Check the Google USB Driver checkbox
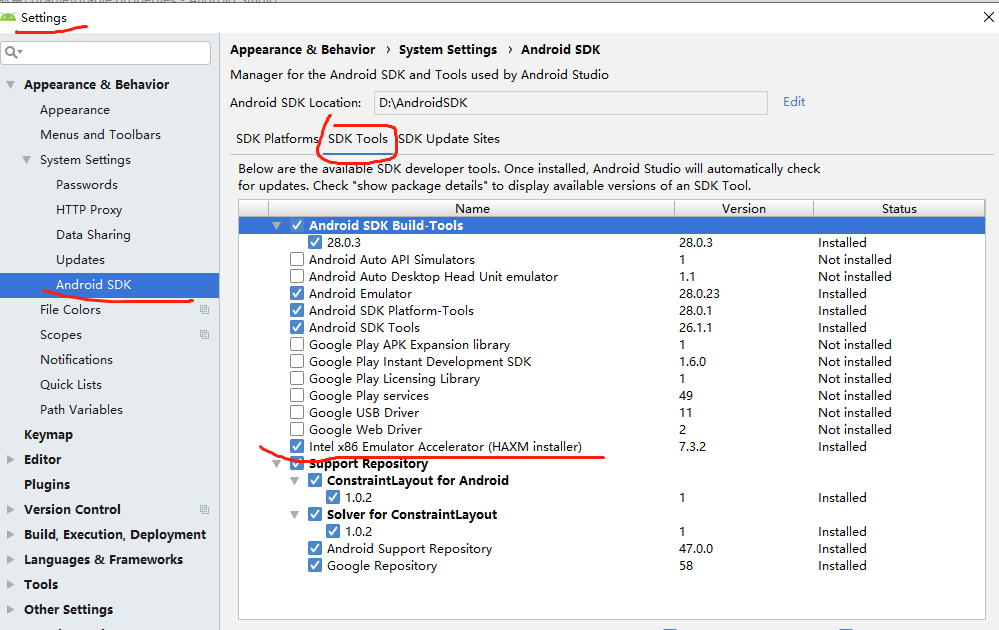The image size is (999, 630). [297, 412]
